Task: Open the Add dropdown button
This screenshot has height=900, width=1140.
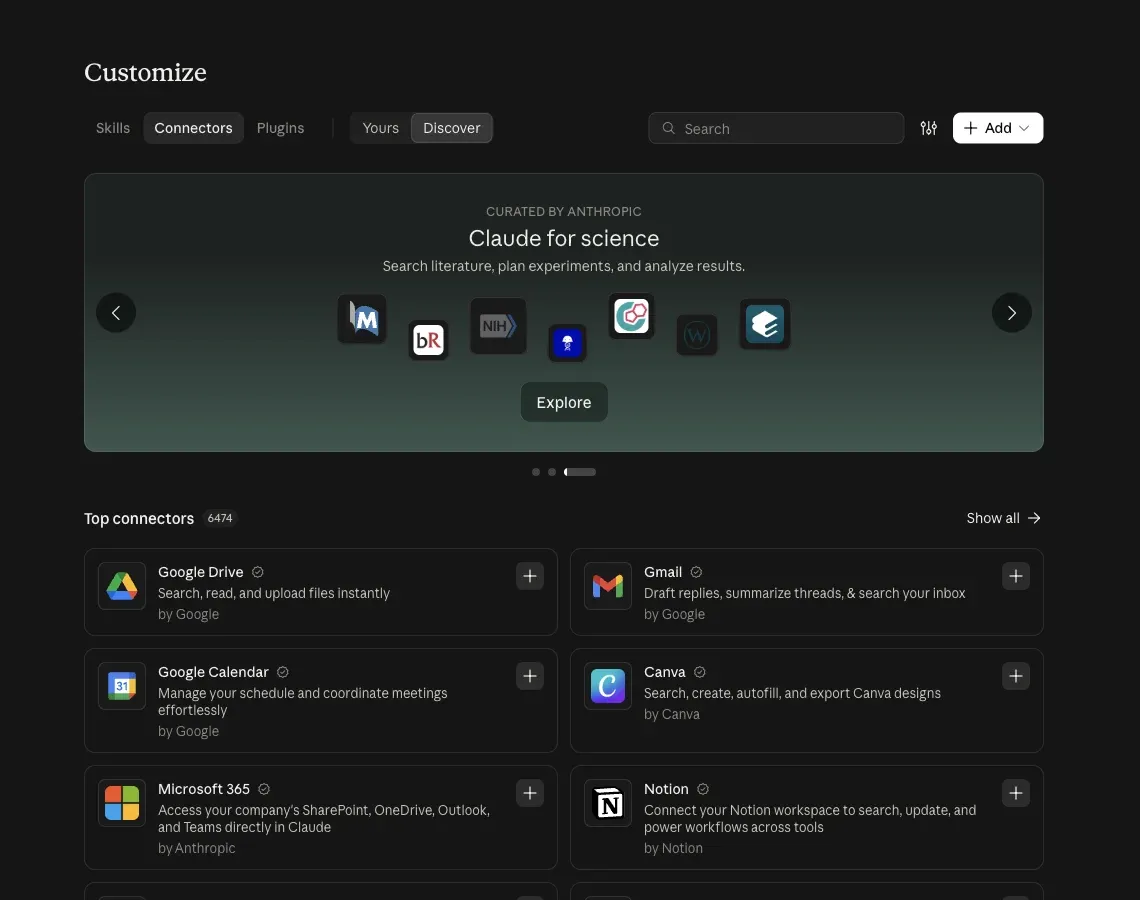Action: (x=998, y=128)
